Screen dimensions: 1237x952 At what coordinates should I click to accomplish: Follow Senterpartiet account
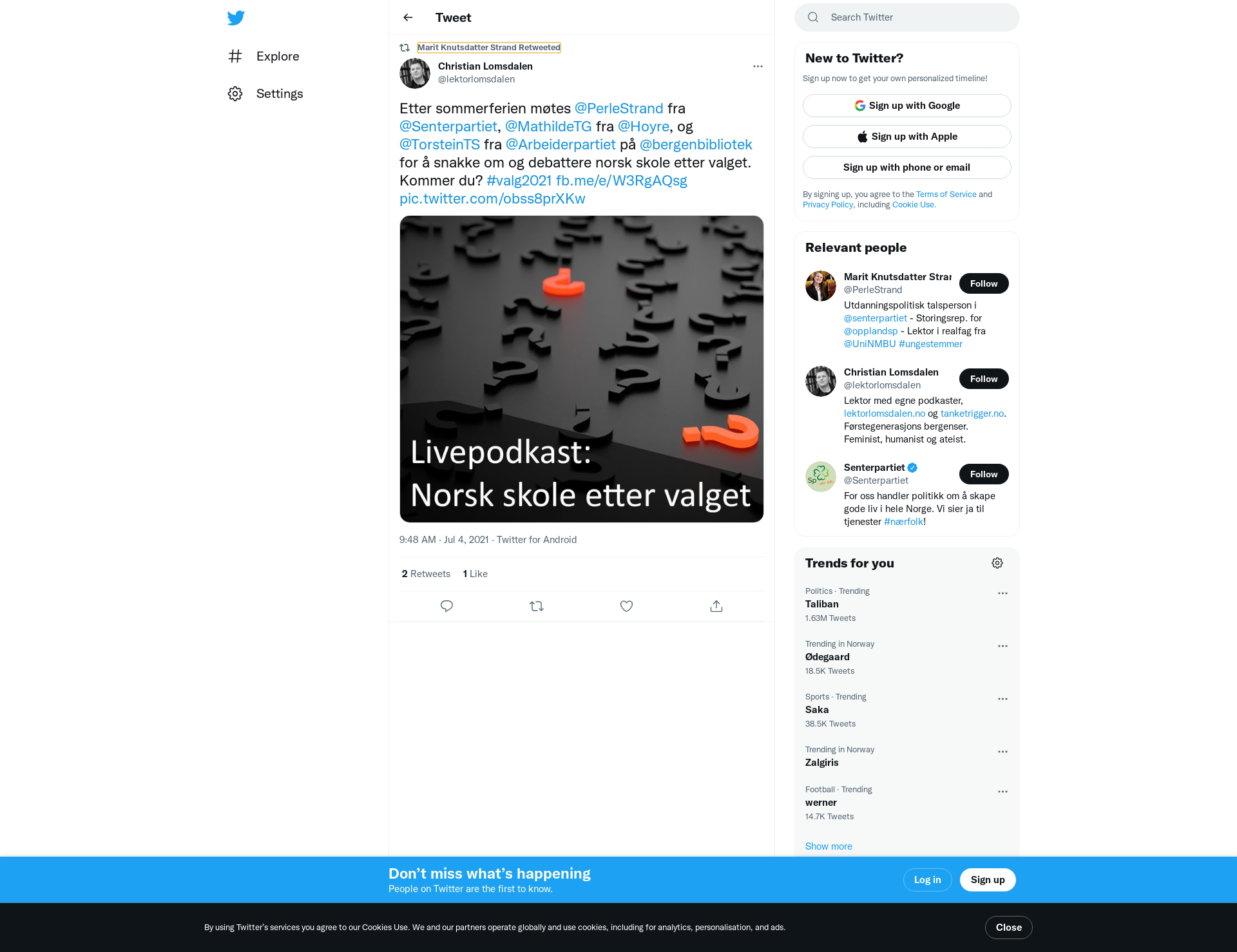[984, 474]
